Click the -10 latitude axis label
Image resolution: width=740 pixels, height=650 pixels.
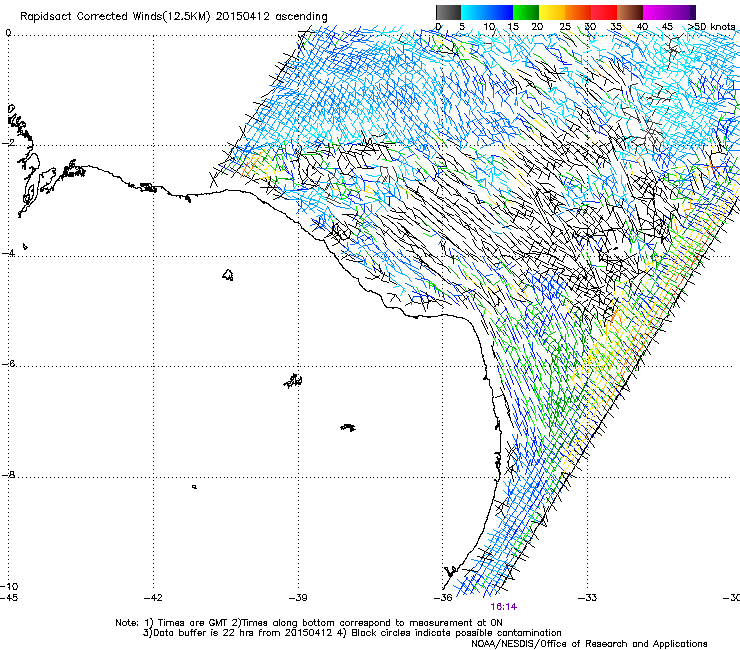point(9,587)
